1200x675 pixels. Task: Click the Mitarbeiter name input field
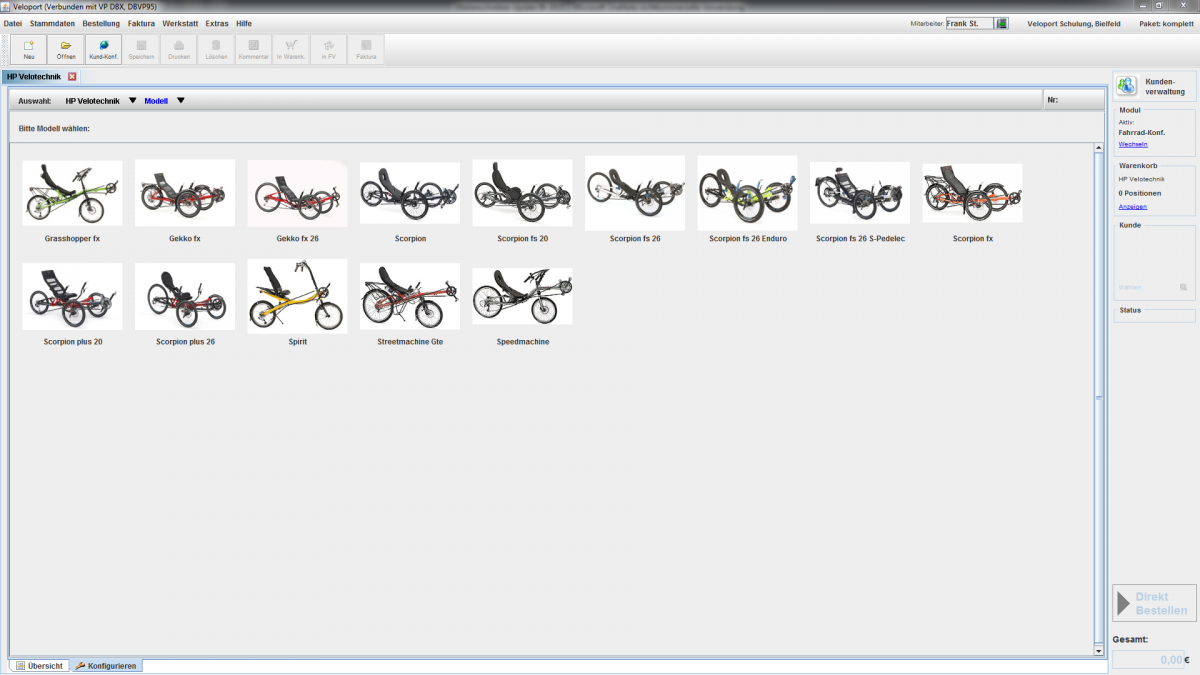[x=969, y=23]
